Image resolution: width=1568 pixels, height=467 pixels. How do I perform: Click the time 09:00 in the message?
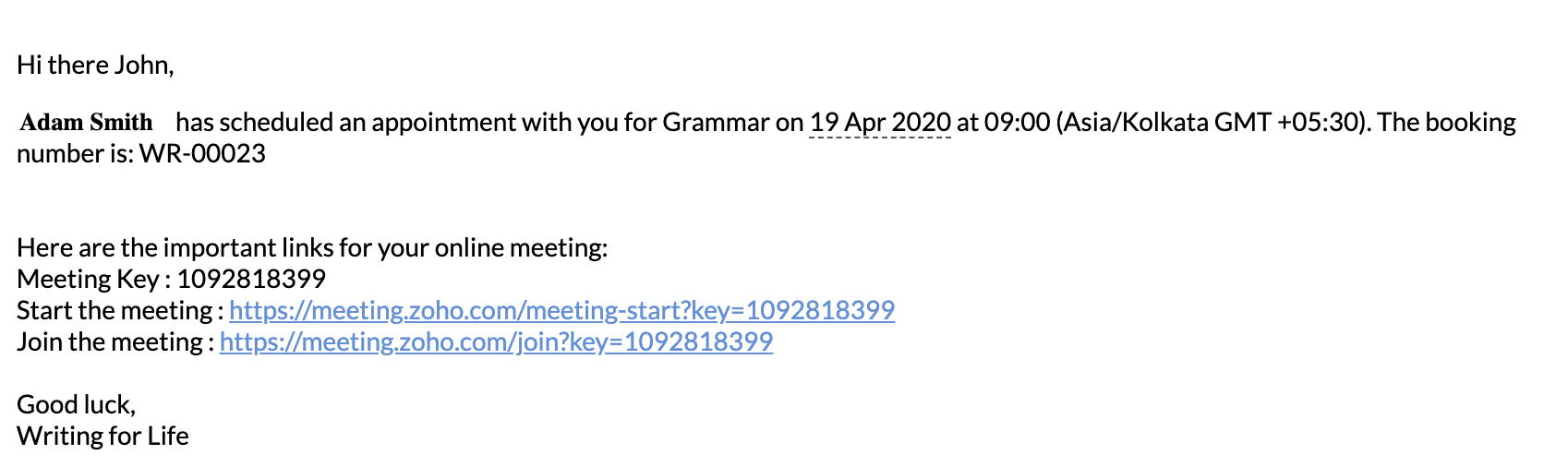tap(1017, 123)
